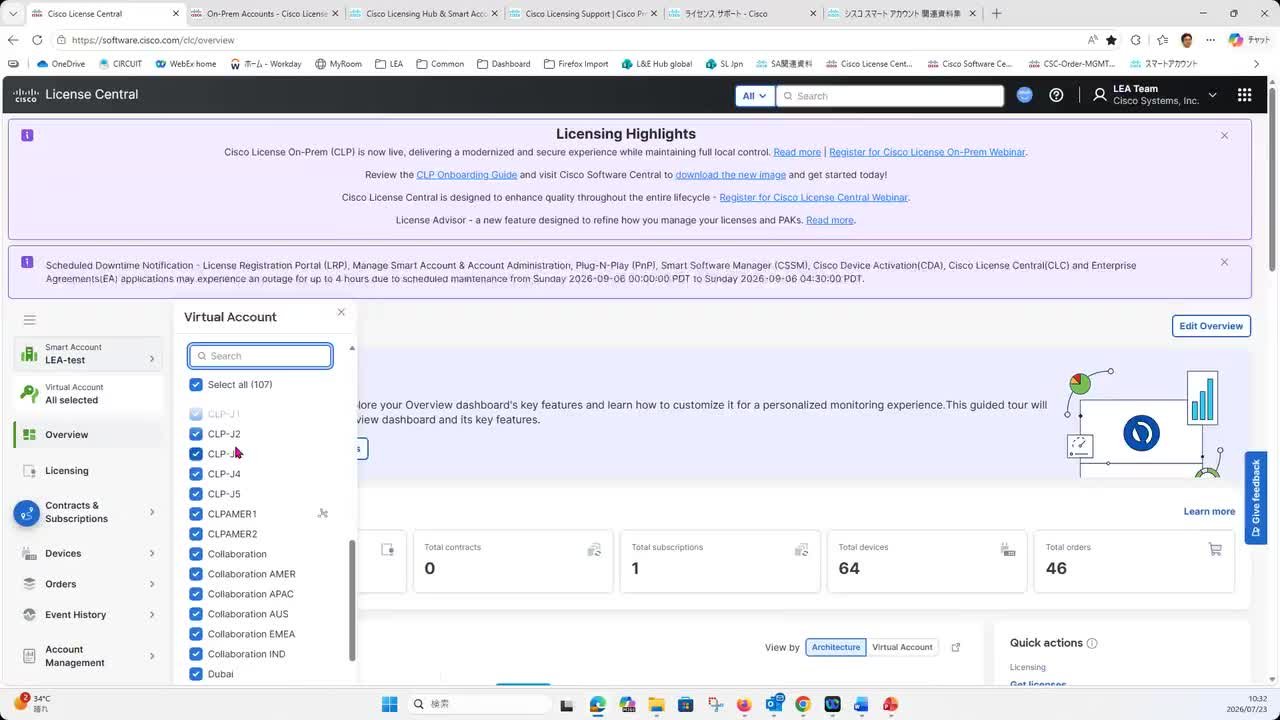1280x720 pixels.
Task: Click the hierarchy icon next to CLPAMER1
Action: 322,514
